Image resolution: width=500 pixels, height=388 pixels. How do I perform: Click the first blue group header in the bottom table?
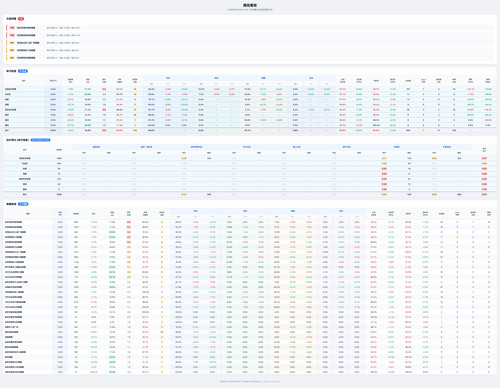(x=196, y=211)
